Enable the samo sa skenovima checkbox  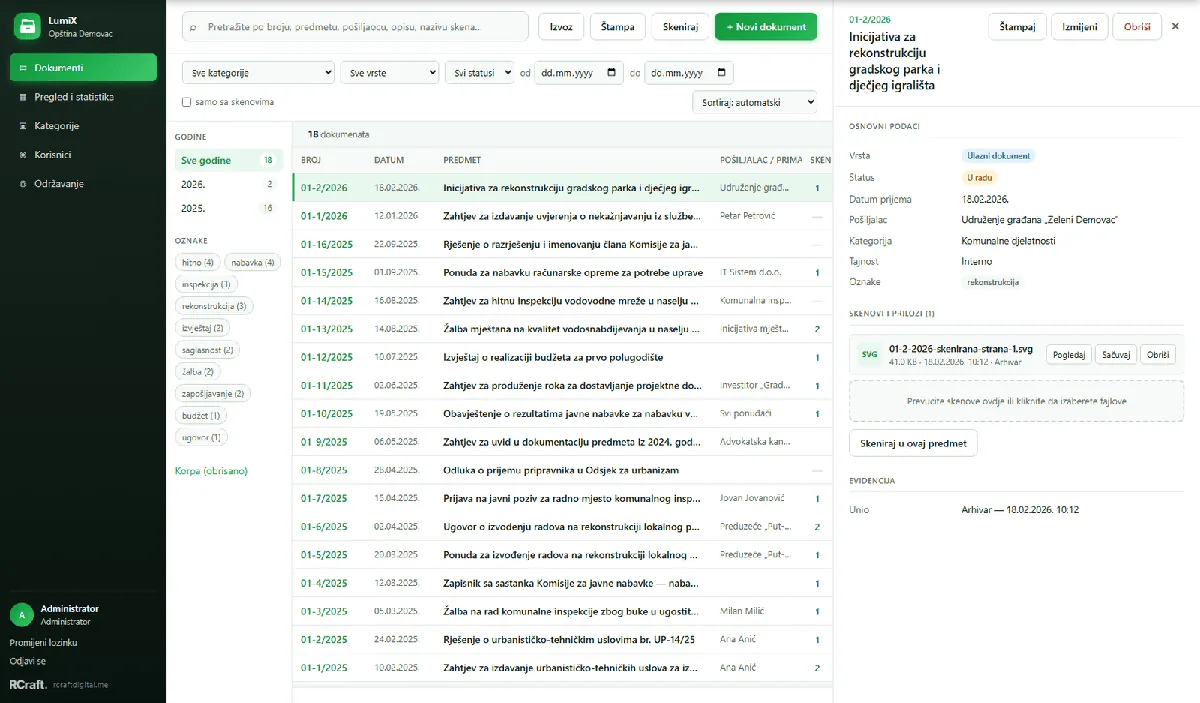click(x=187, y=102)
